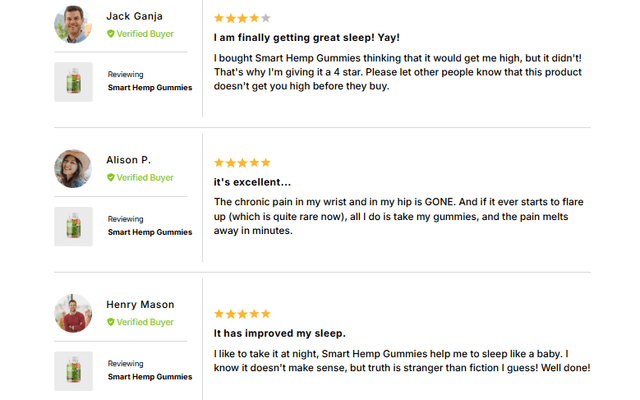The width and height of the screenshot is (640, 400).
Task: Open Smart Hemp Gummies link under Henry Mason
Action: click(x=150, y=377)
